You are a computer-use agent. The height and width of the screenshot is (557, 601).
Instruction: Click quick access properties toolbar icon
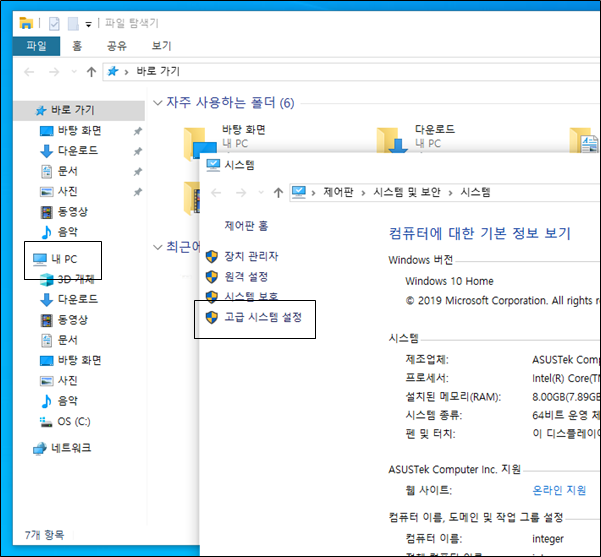pyautogui.click(x=54, y=24)
